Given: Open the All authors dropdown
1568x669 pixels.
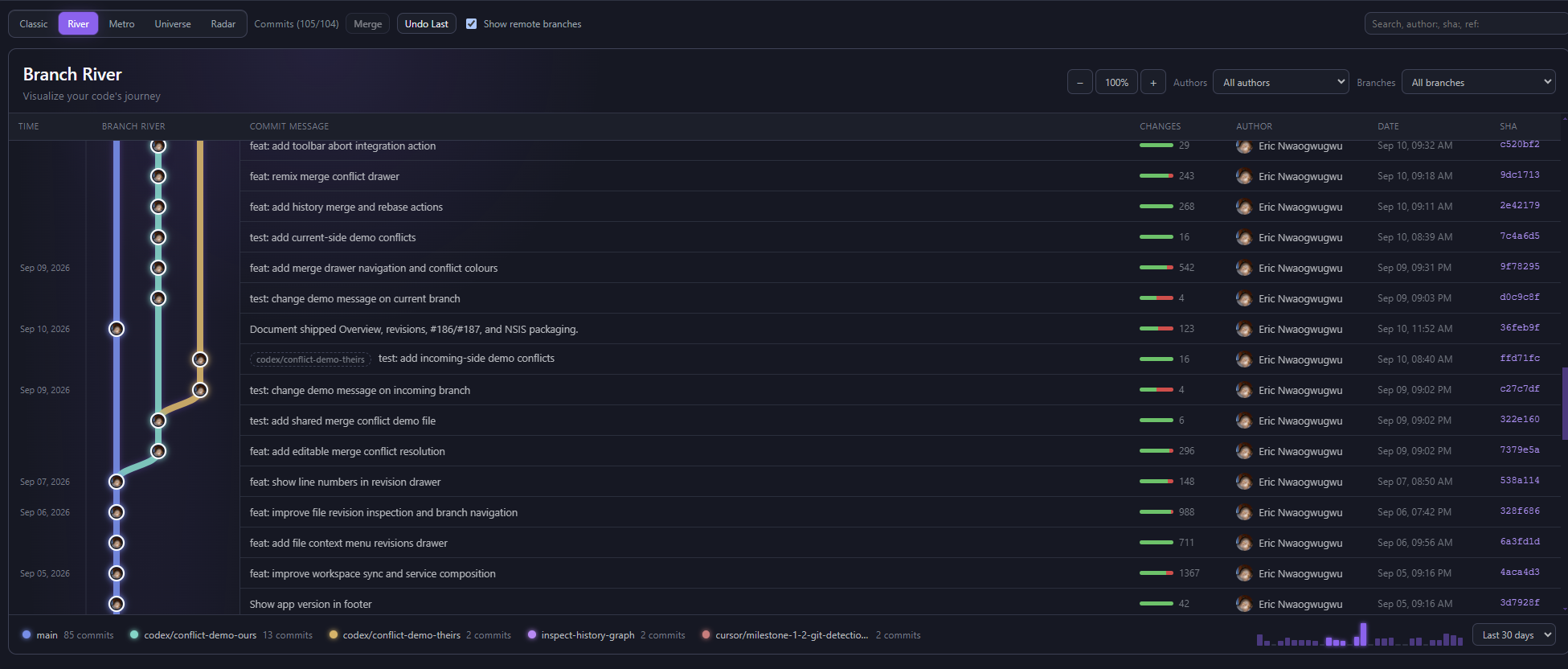Looking at the screenshot, I should point(1280,82).
